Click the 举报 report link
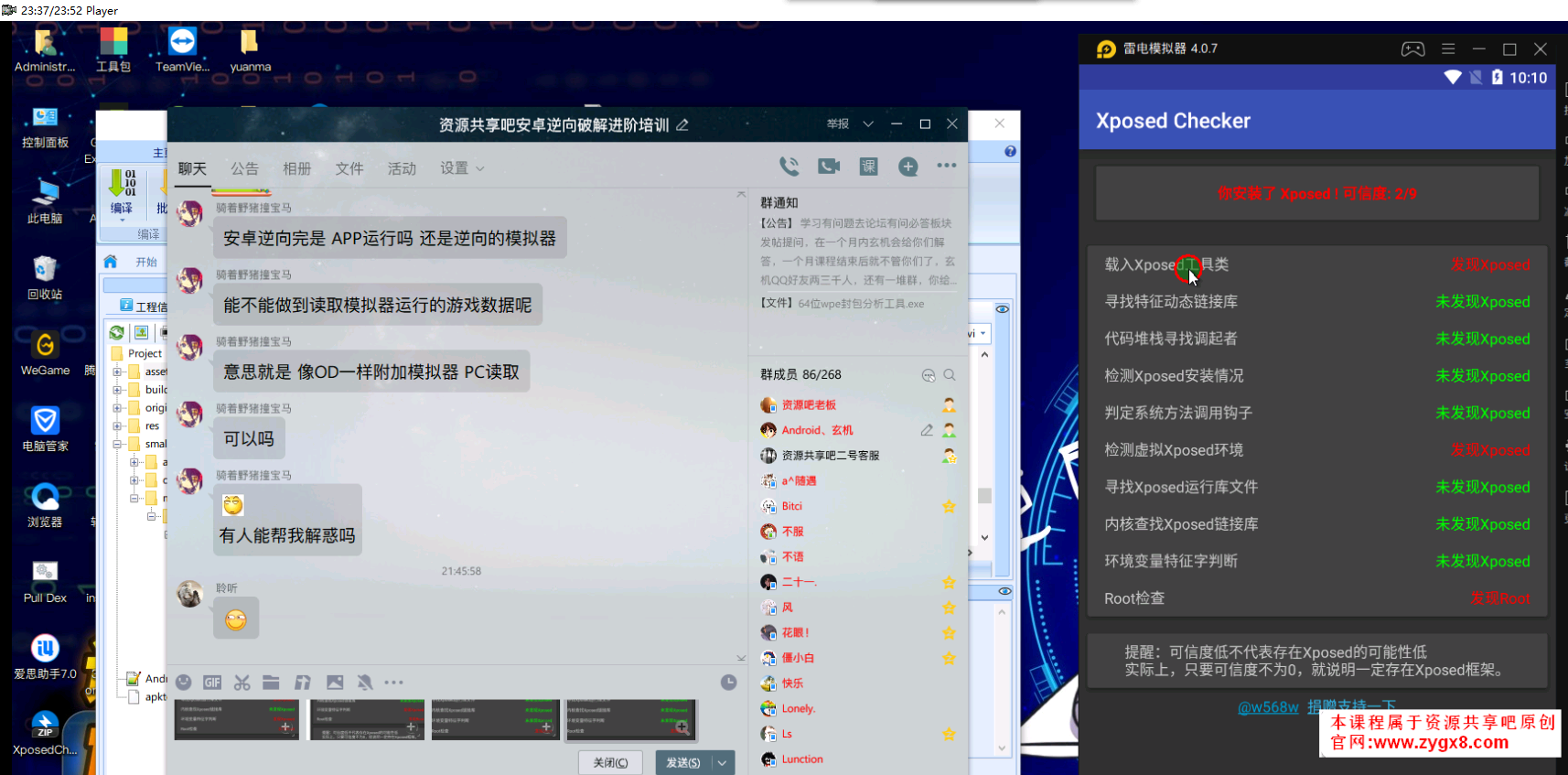Image resolution: width=1568 pixels, height=775 pixels. click(x=837, y=124)
